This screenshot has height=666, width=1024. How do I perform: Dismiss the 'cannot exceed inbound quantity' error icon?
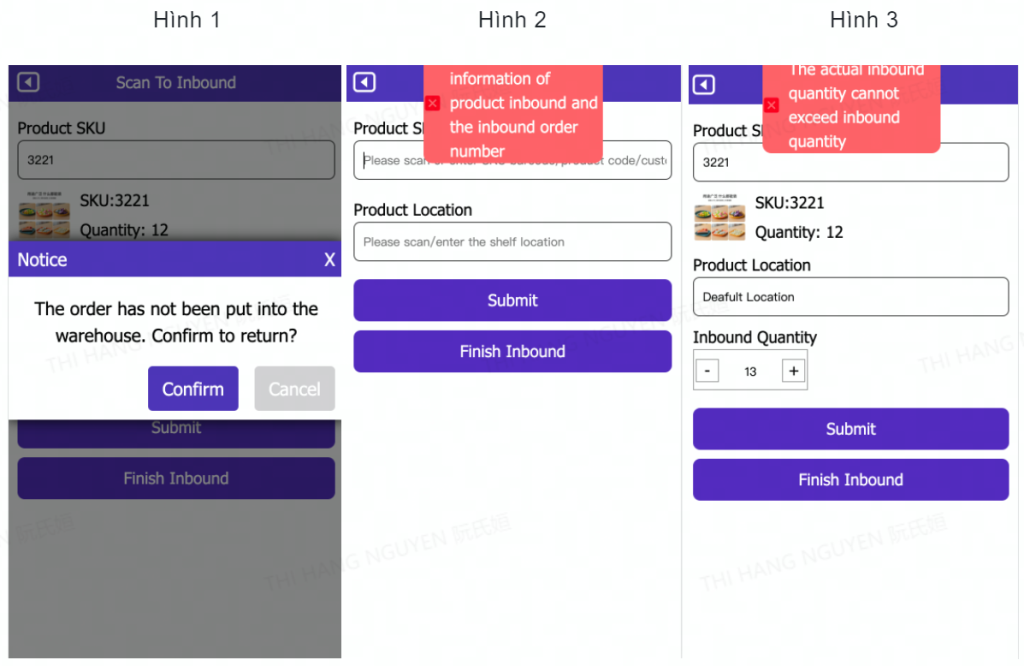pyautogui.click(x=771, y=105)
